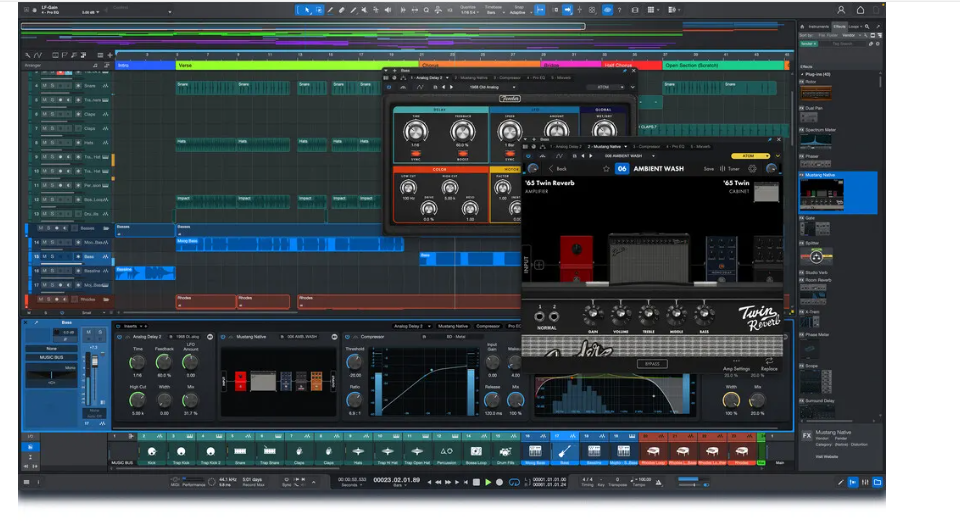Solo the Claps track
960x521 pixels.
tap(51, 114)
